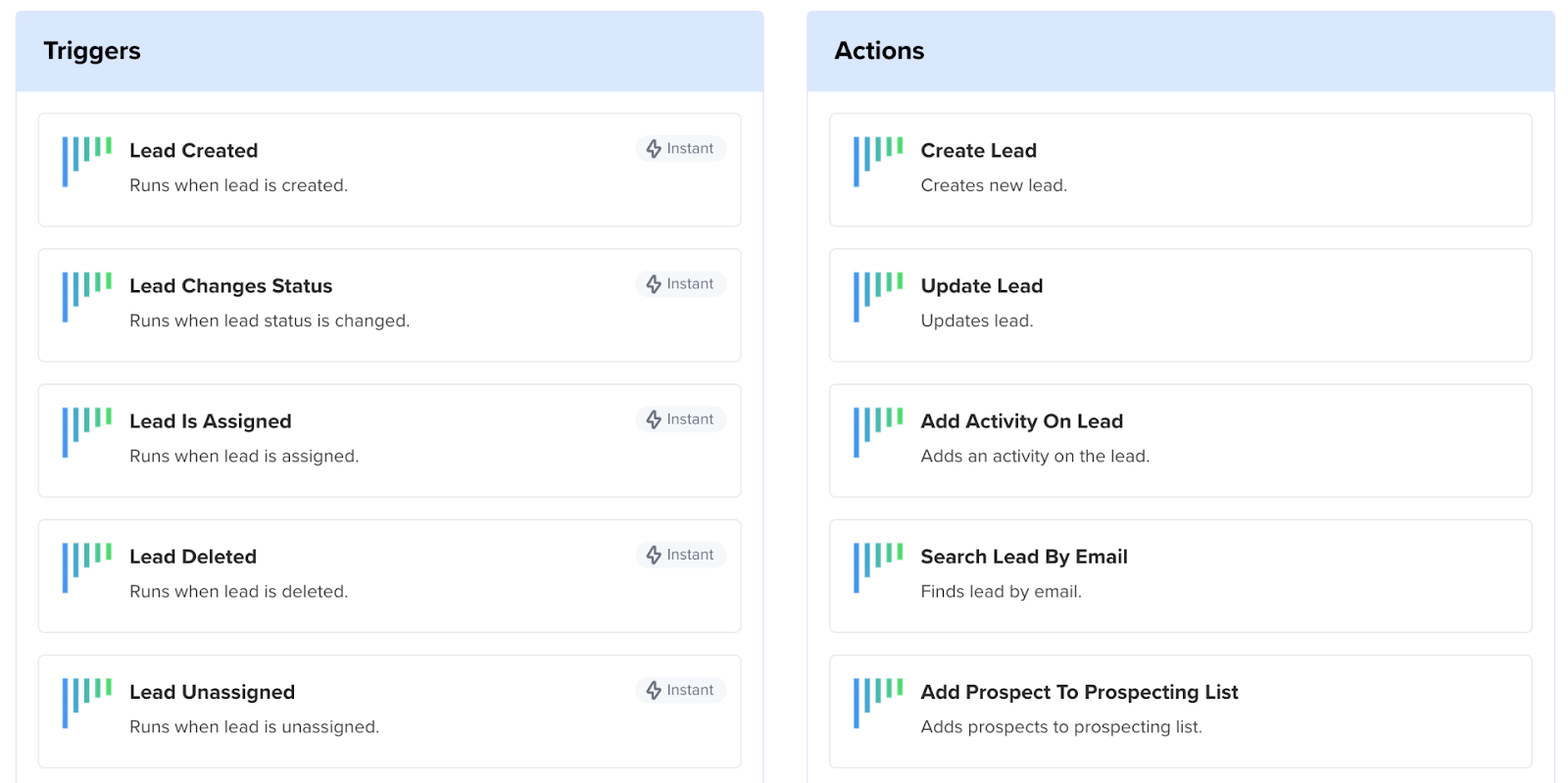The height and width of the screenshot is (783, 1568).
Task: Click the app icon beside Lead Deleted
Action: (x=86, y=566)
